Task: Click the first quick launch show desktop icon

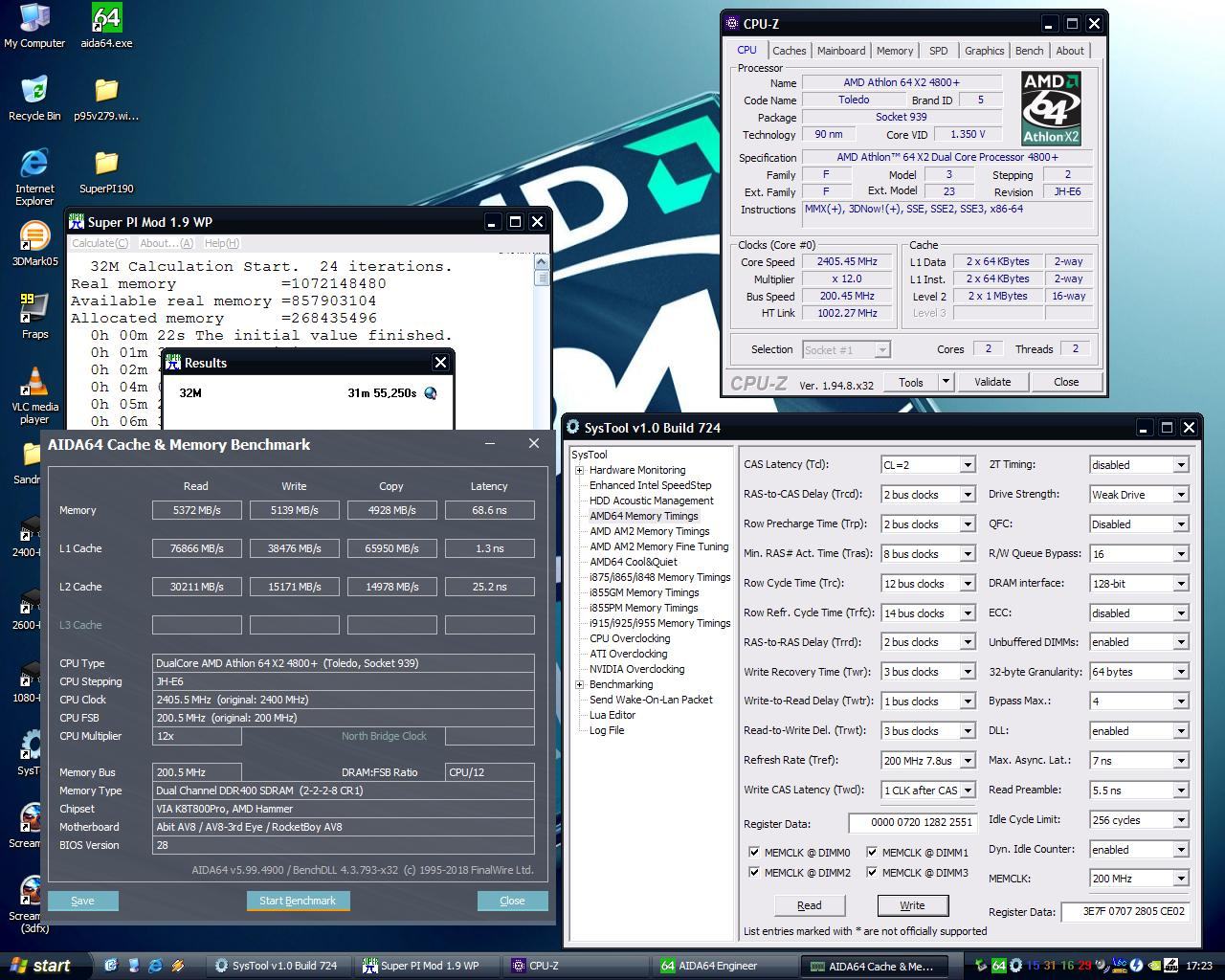Action: 111,966
